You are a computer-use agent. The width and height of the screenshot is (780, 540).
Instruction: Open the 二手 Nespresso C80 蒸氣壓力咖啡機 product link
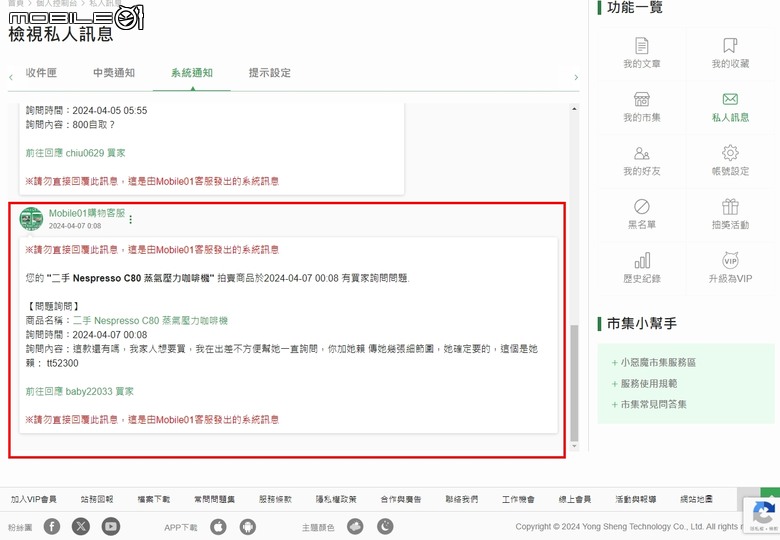(150, 321)
